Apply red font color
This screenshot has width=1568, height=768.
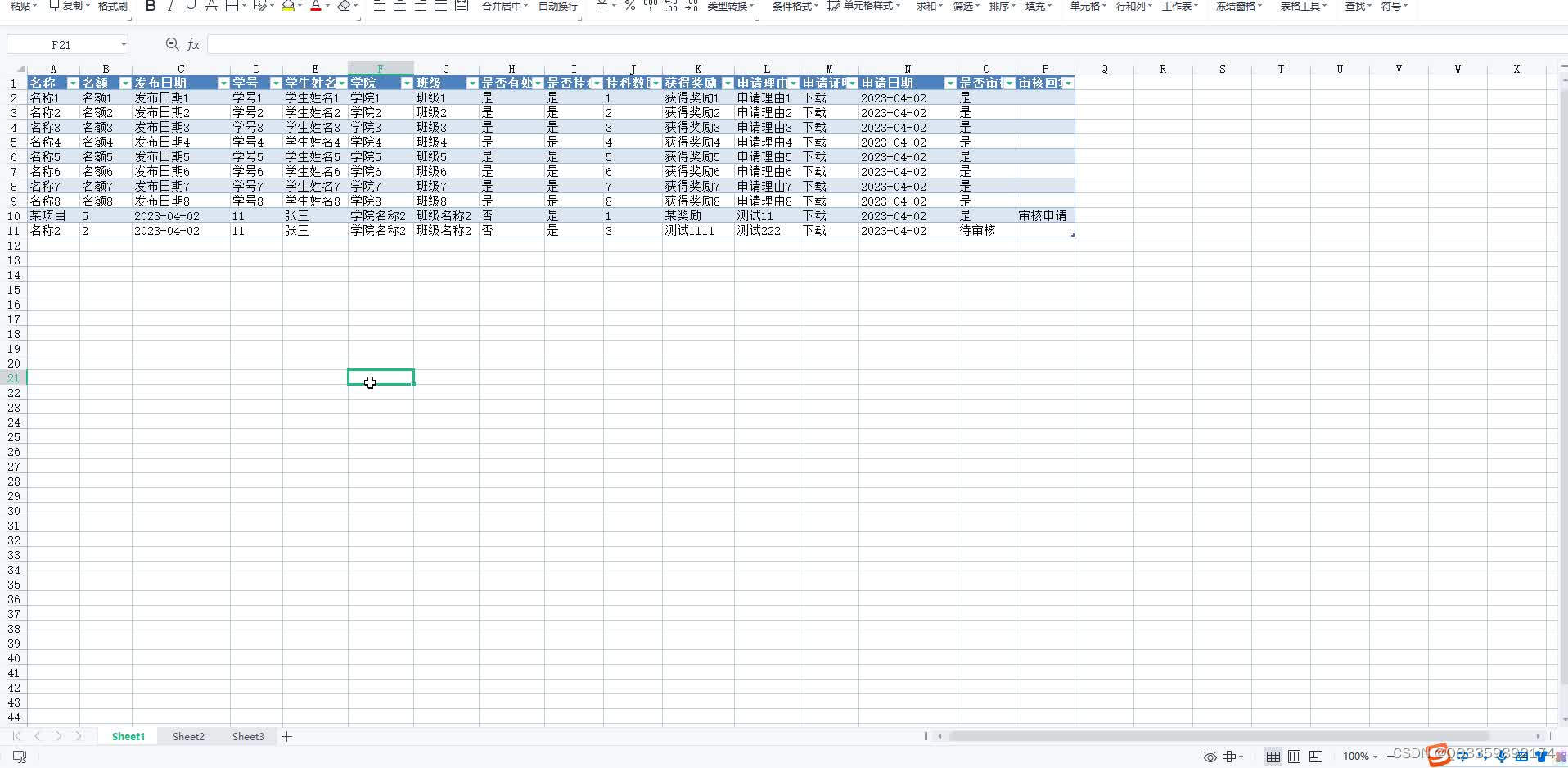click(315, 6)
